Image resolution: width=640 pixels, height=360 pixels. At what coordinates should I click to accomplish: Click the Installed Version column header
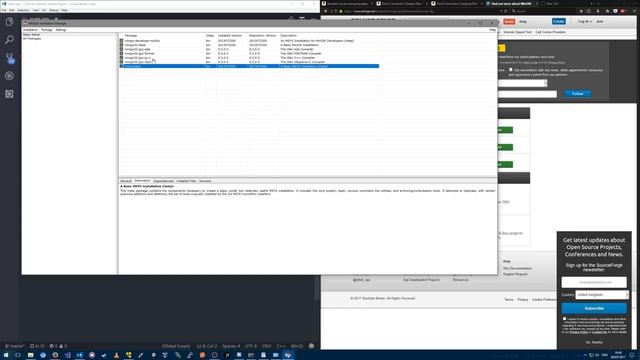(x=230, y=36)
